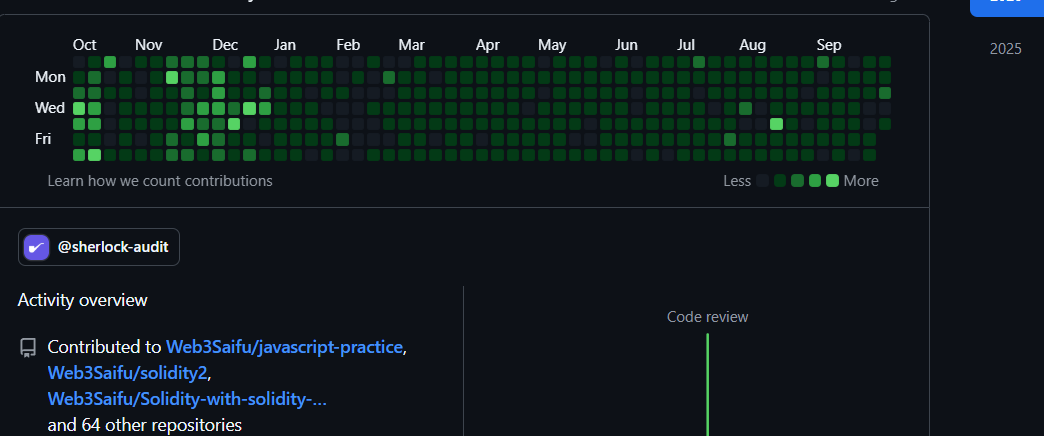Open Web3Saifu/solidity2 repository link
Screen dimensions: 1044x436
[x=128, y=373]
